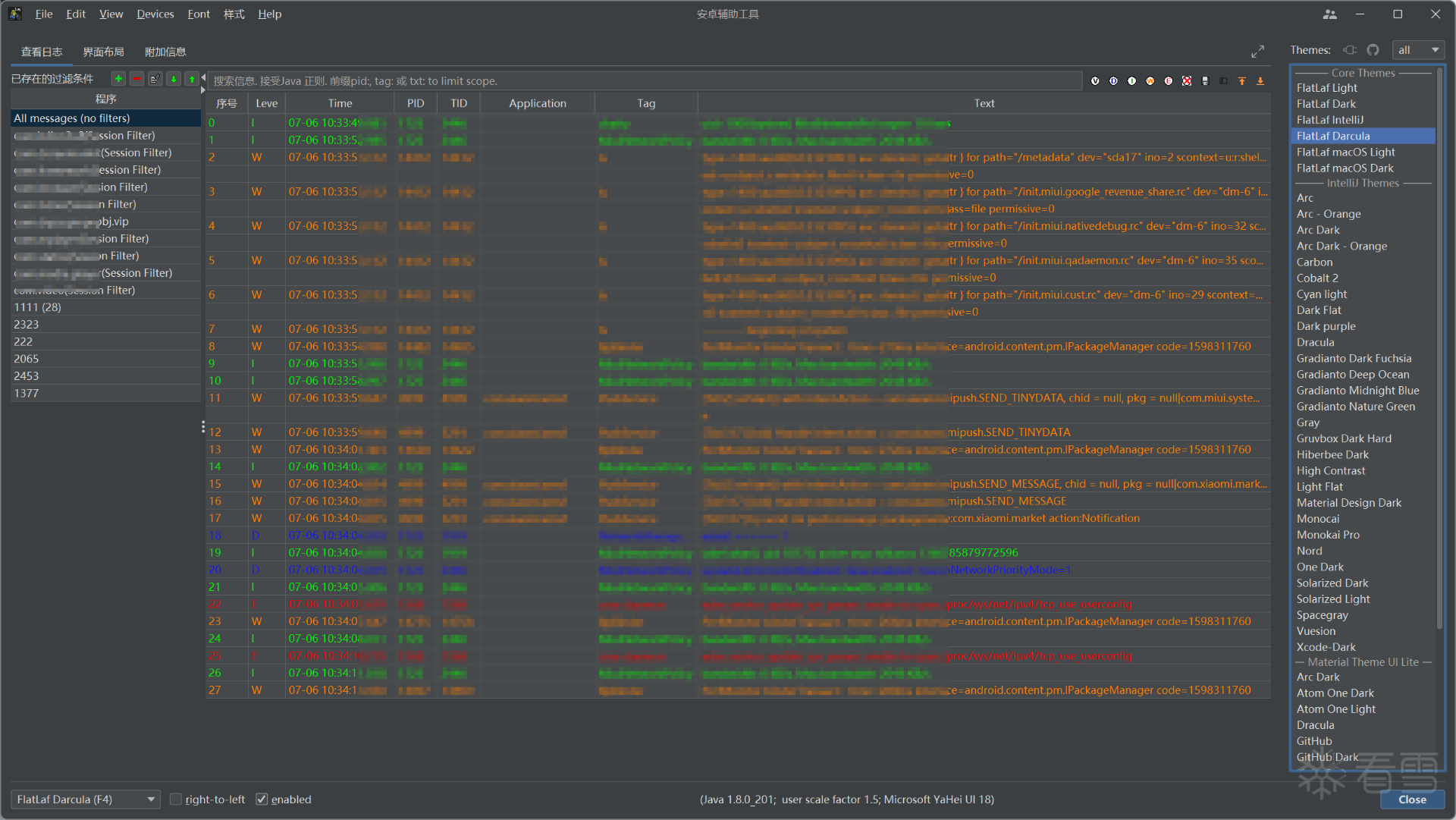The image size is (1456, 820).
Task: Collapse the filter panel with the left splitter arrow
Action: click(203, 77)
